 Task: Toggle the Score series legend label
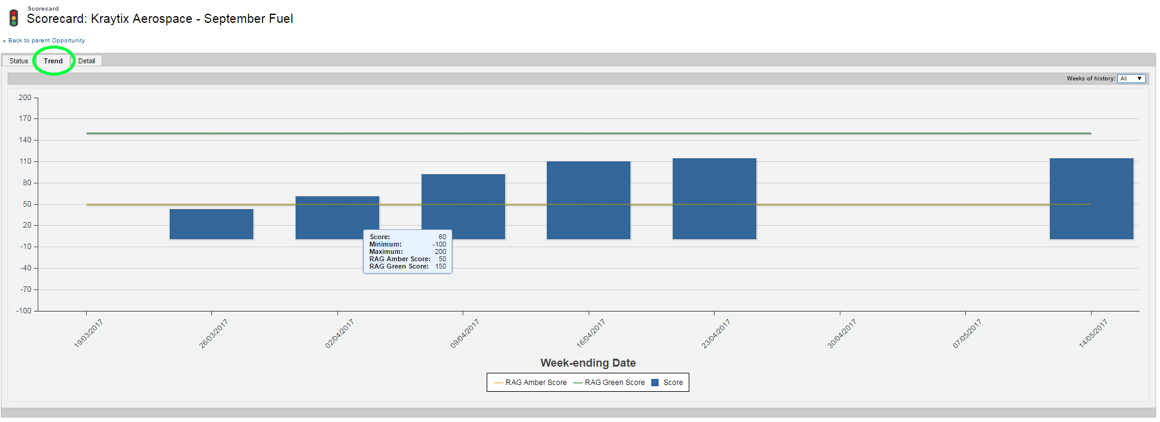[673, 383]
